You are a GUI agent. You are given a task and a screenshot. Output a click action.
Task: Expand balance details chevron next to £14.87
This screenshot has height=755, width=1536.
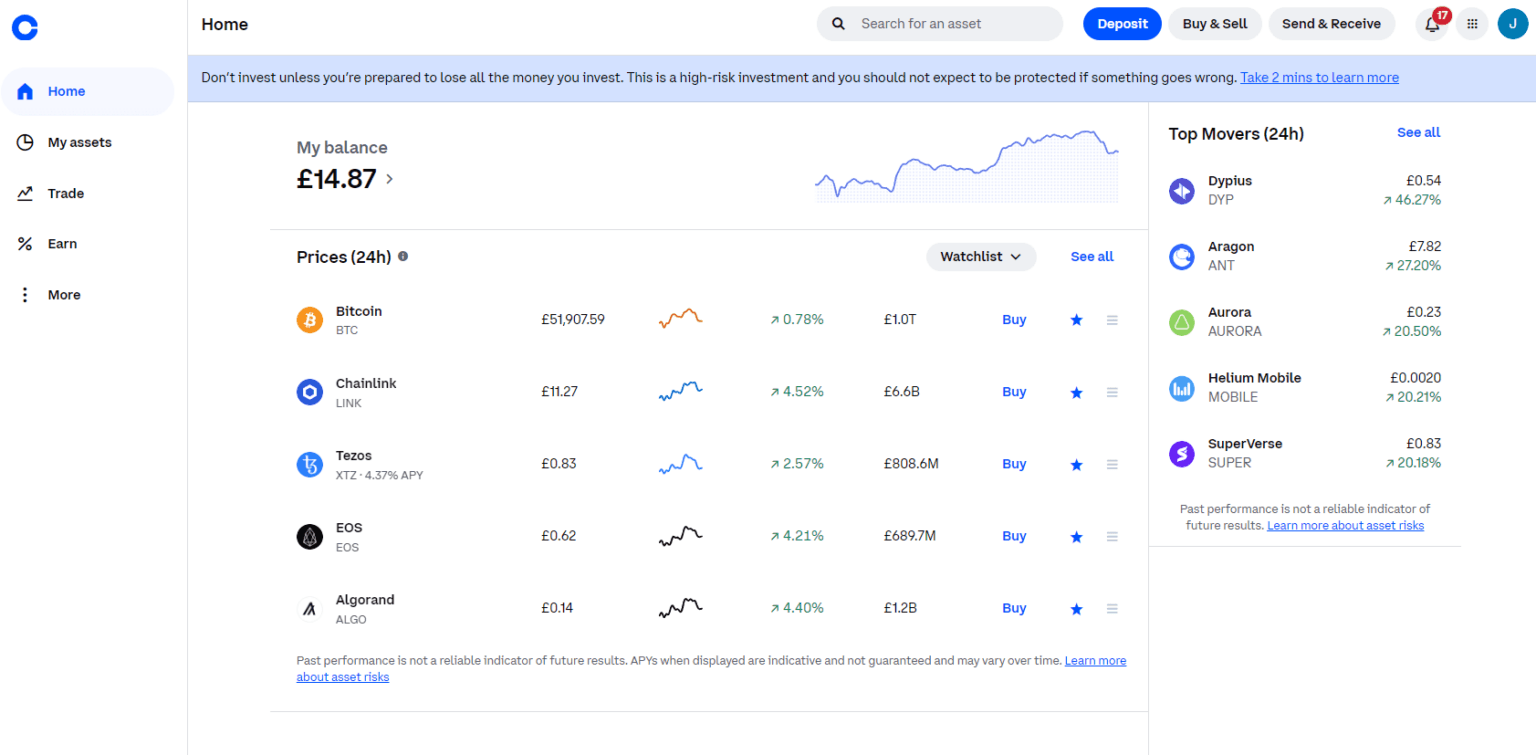click(389, 179)
